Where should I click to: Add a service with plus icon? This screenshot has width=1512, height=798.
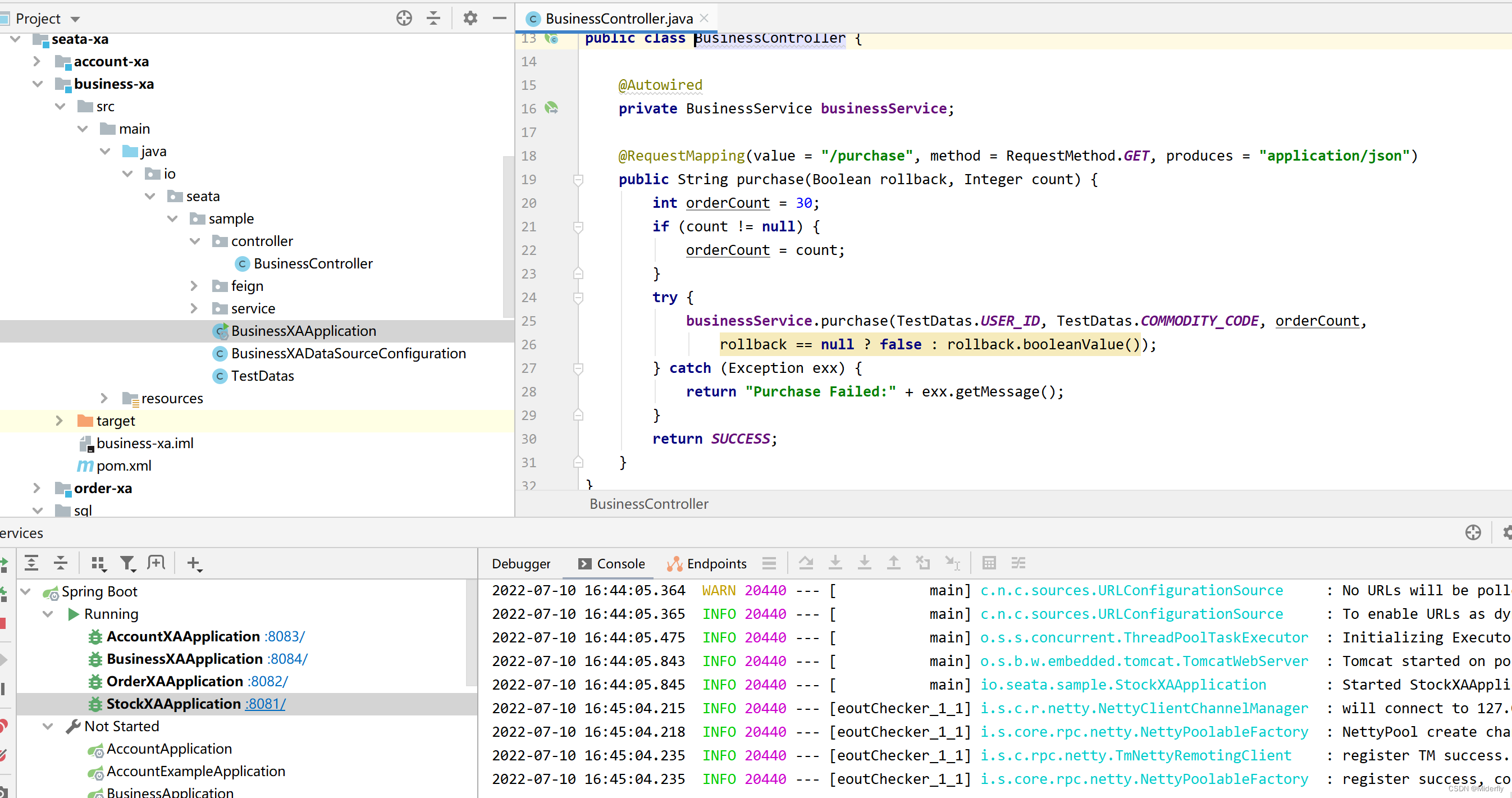(x=194, y=564)
